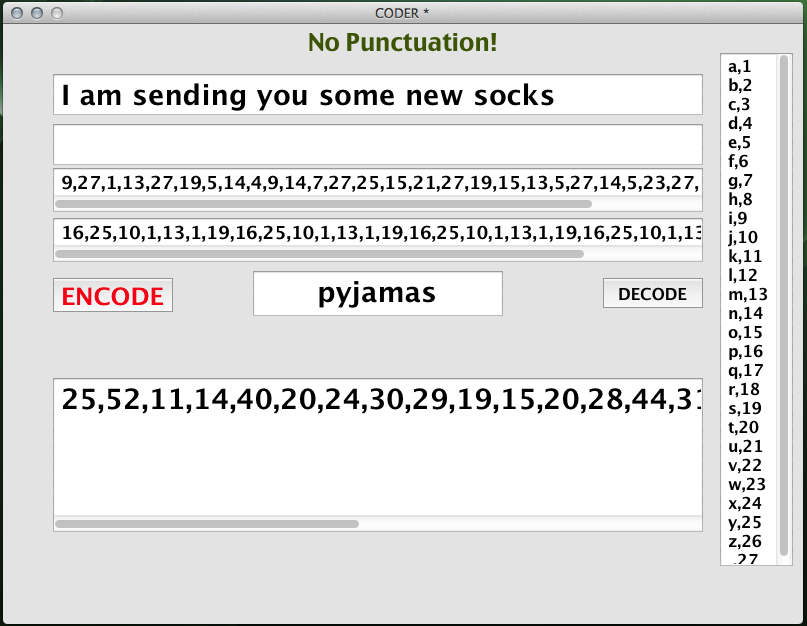807x626 pixels.
Task: Pick 'p,16' from the letter list
Action: point(744,351)
